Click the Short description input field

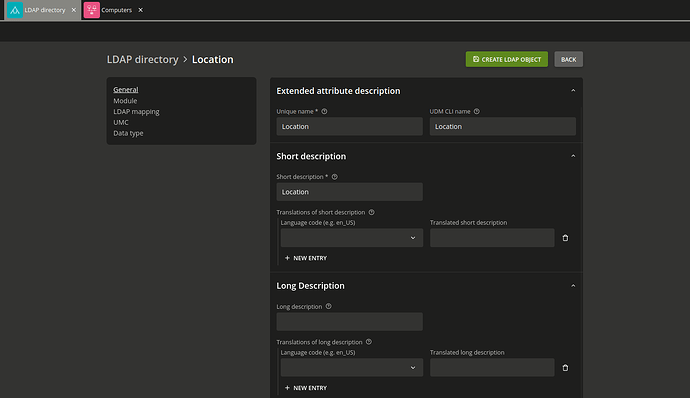[x=349, y=192]
